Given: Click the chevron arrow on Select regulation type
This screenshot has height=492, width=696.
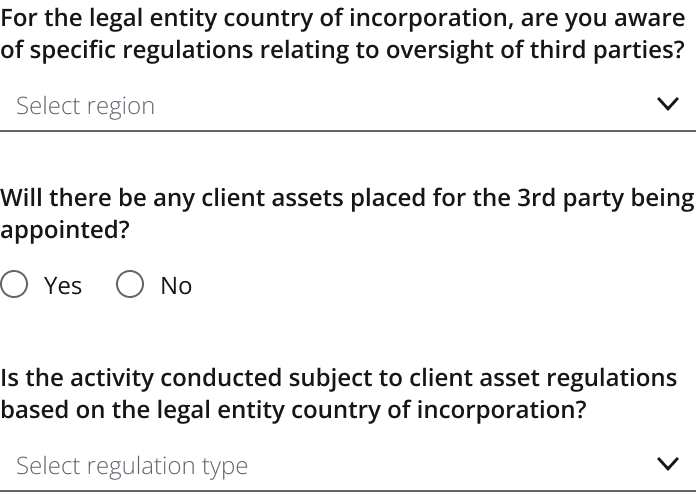Looking at the screenshot, I should [667, 464].
